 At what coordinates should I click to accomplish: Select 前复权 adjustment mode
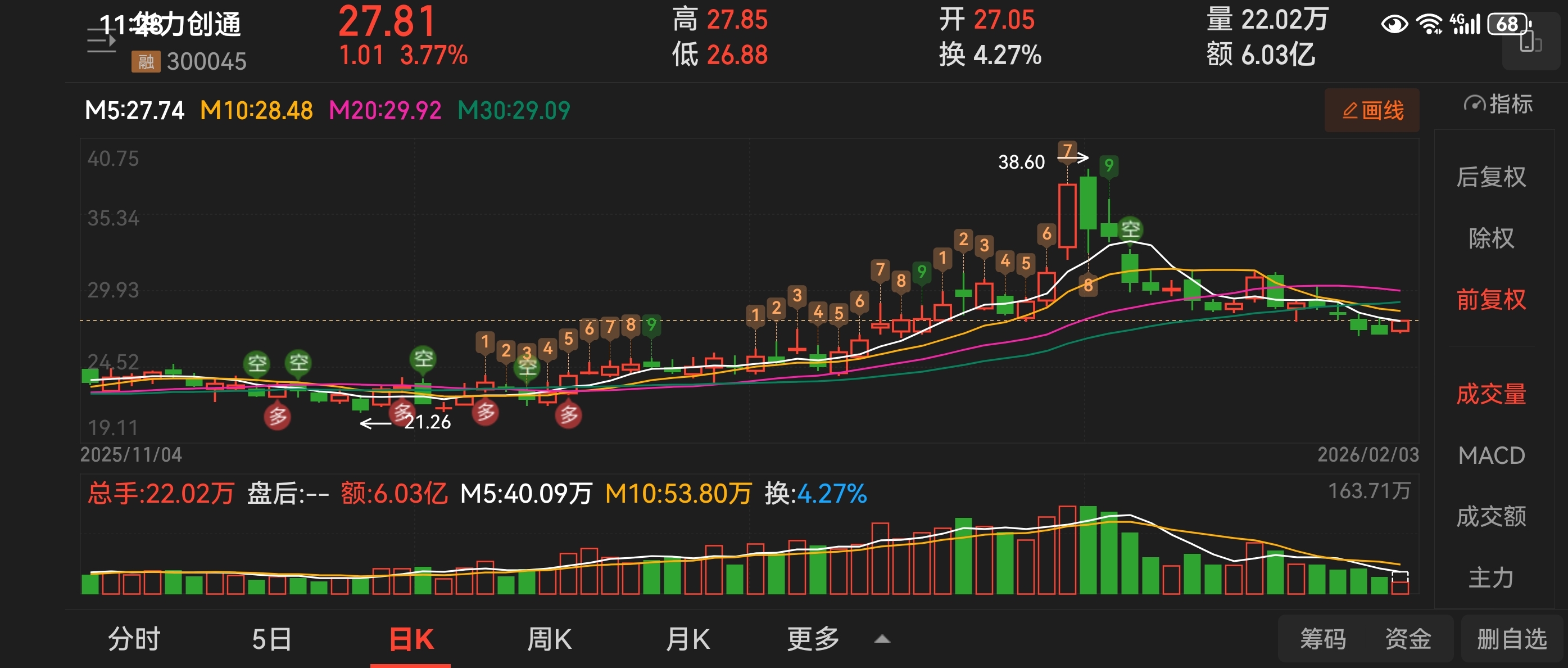tap(1490, 300)
